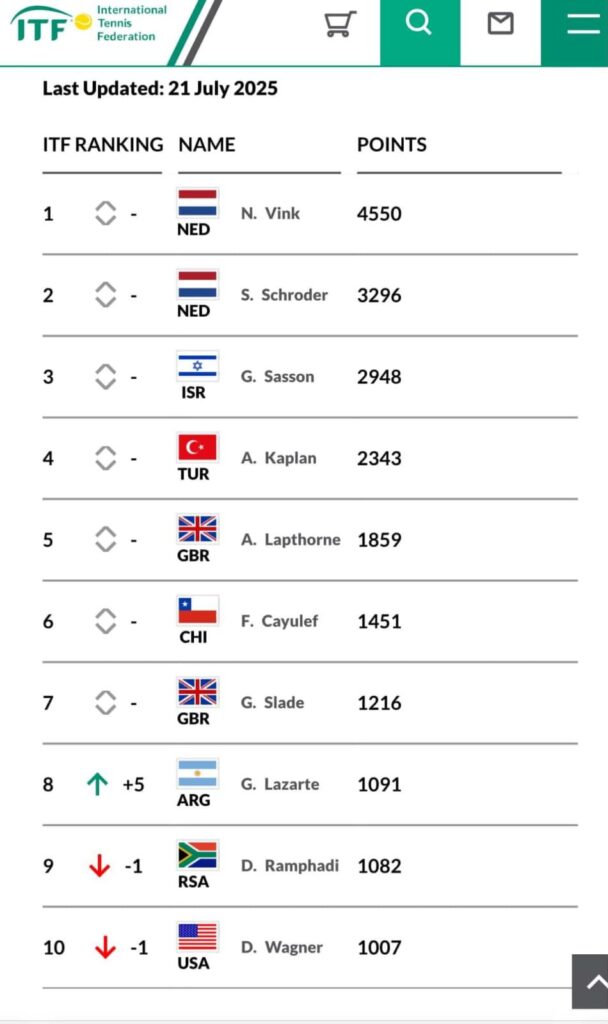This screenshot has width=608, height=1024.
Task: Click the POINTS column header
Action: point(392,144)
